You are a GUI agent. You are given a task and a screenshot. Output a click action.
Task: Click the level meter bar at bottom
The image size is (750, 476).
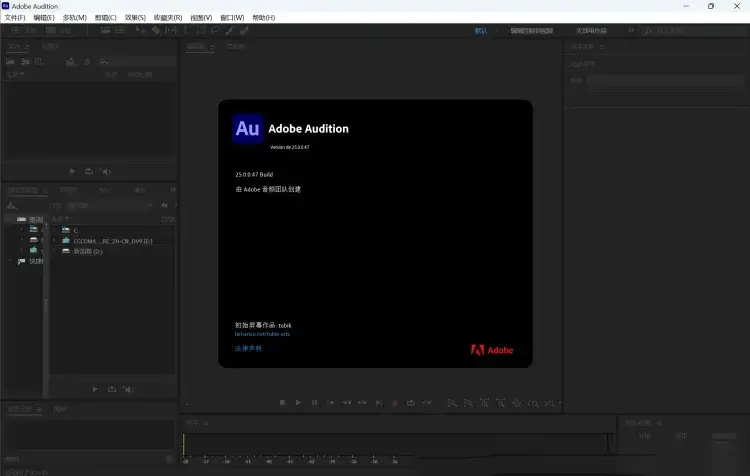pos(395,445)
